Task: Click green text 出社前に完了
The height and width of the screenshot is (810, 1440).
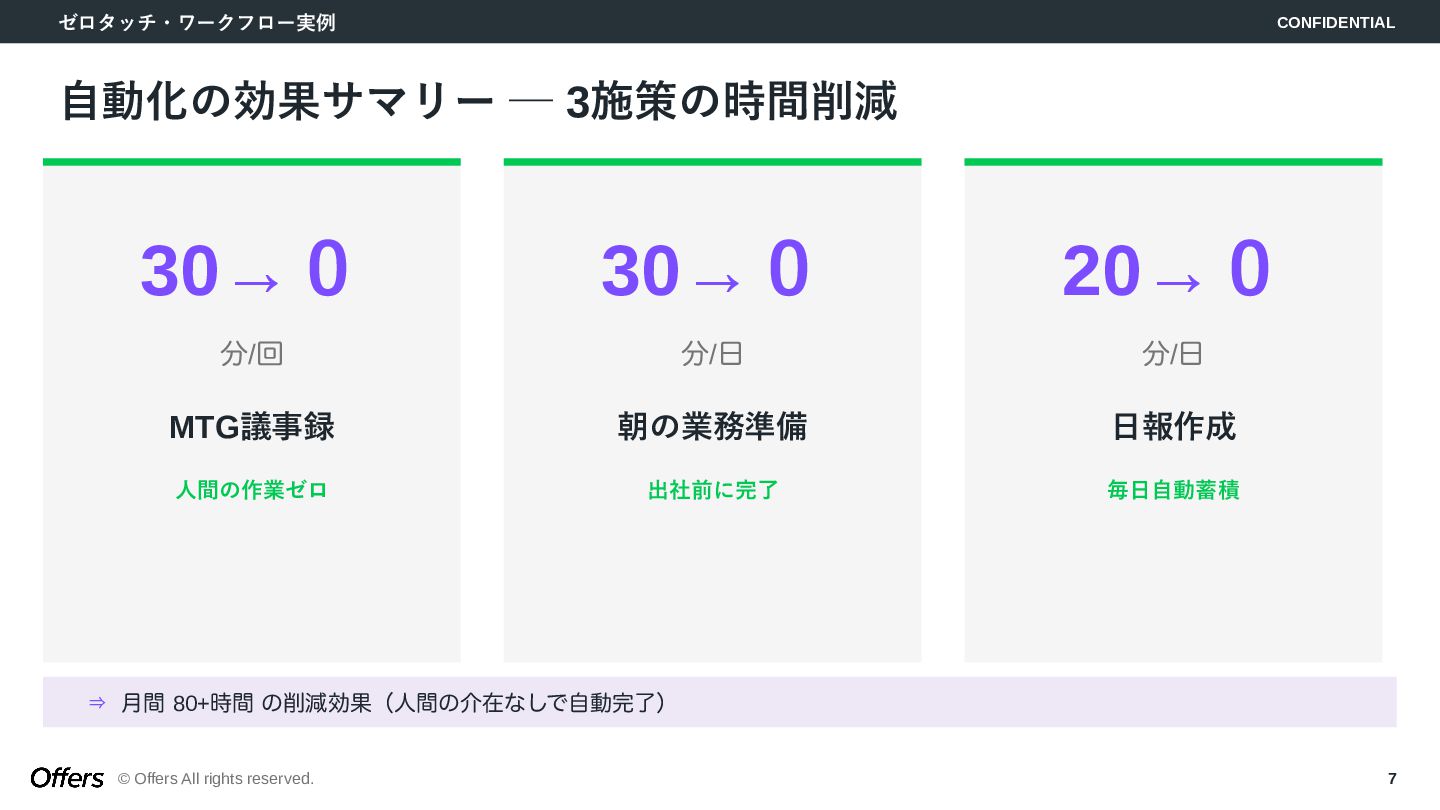Action: [x=712, y=490]
